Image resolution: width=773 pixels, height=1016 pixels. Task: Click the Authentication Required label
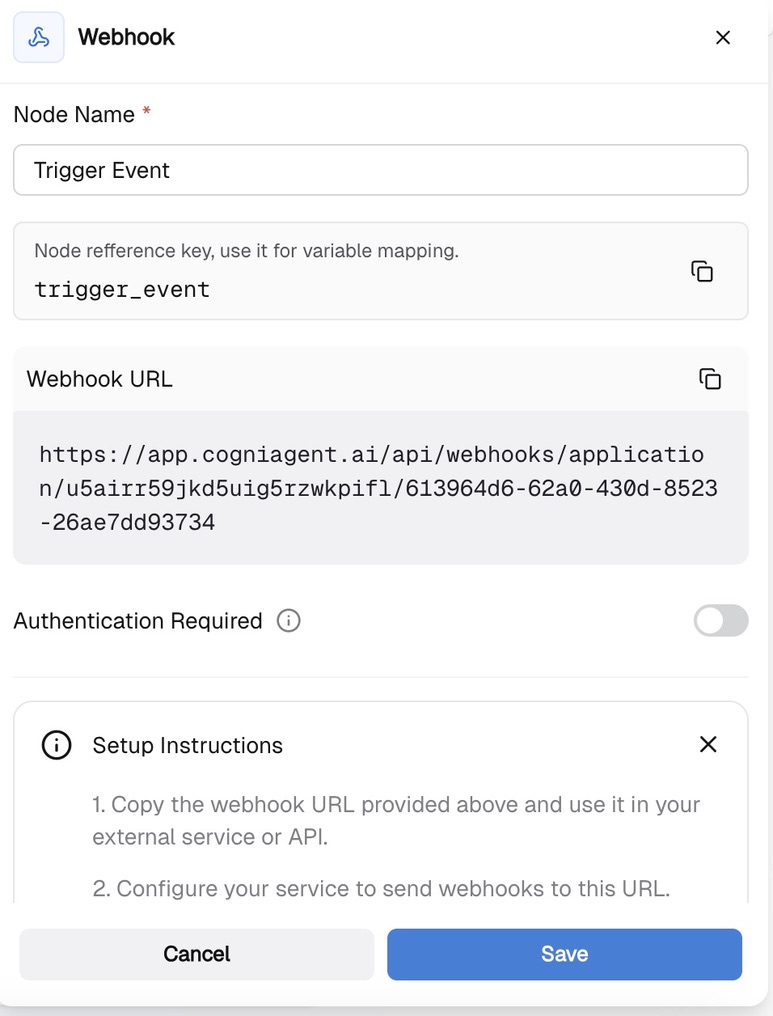point(138,621)
